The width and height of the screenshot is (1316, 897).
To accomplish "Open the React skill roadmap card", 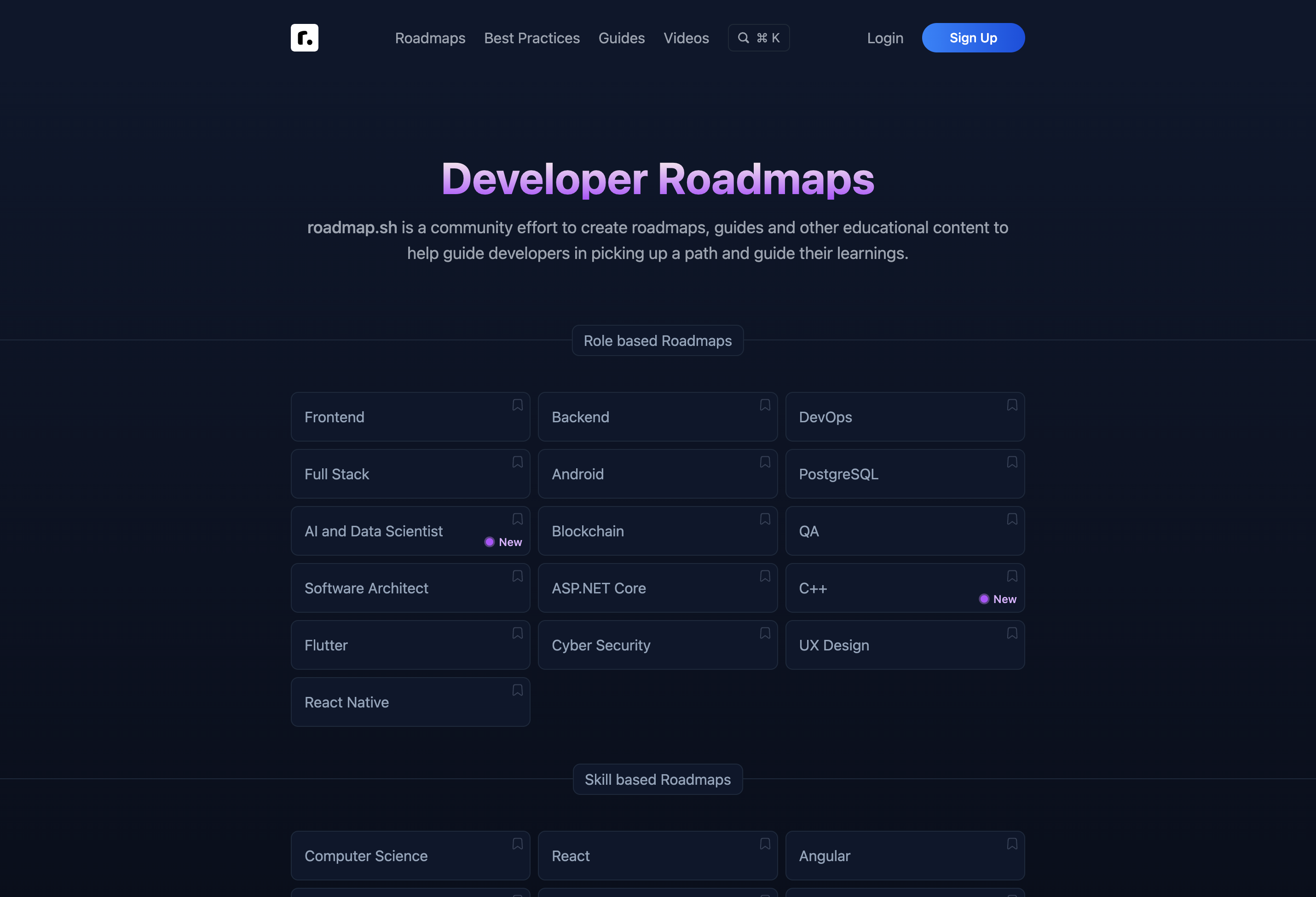I will 658,856.
